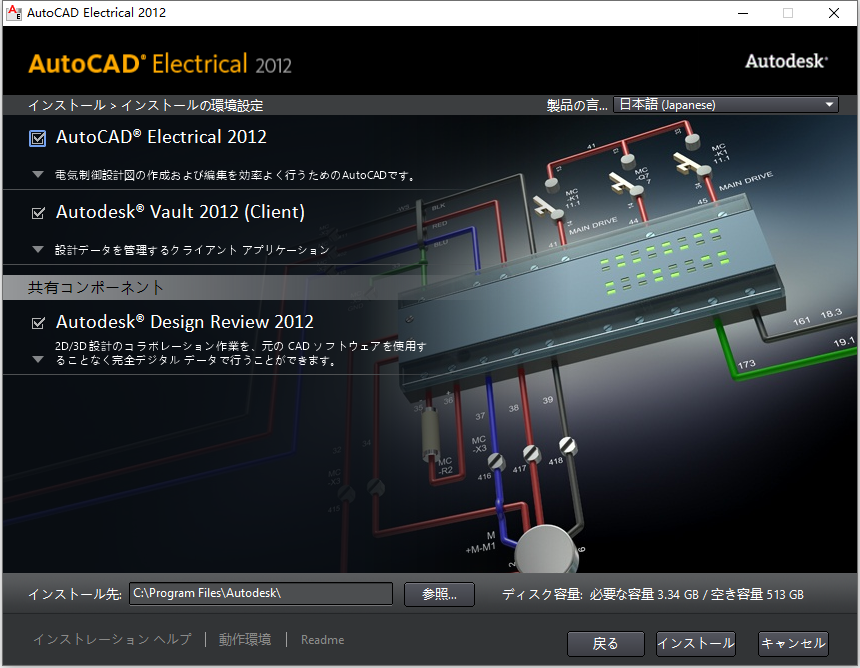Close the installer window
This screenshot has width=860, height=668.
pyautogui.click(x=834, y=13)
